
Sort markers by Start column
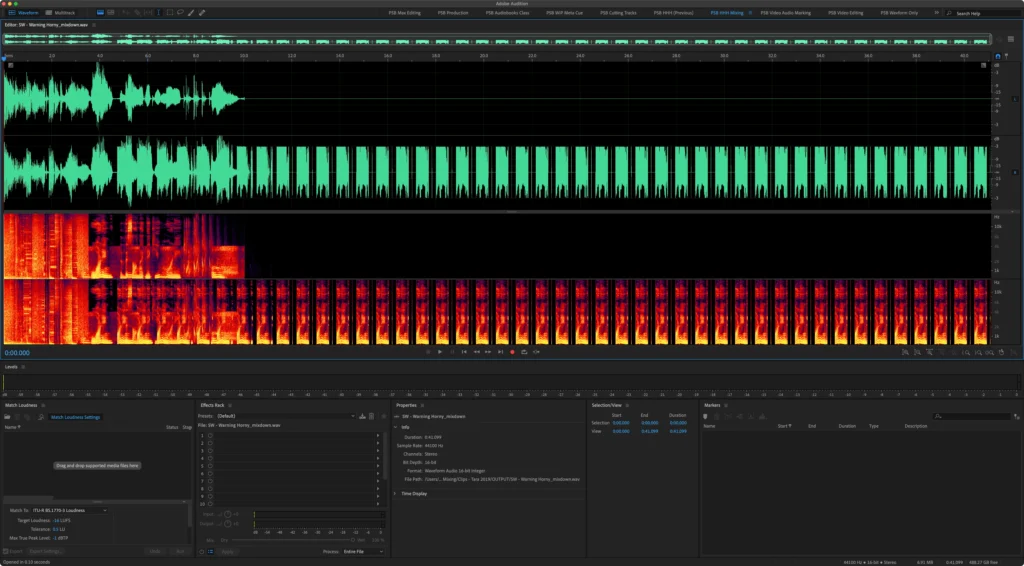pyautogui.click(x=784, y=426)
